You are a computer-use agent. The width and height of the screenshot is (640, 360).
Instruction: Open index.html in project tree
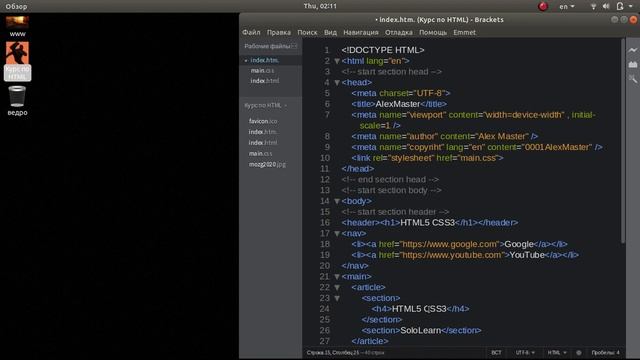click(x=263, y=142)
